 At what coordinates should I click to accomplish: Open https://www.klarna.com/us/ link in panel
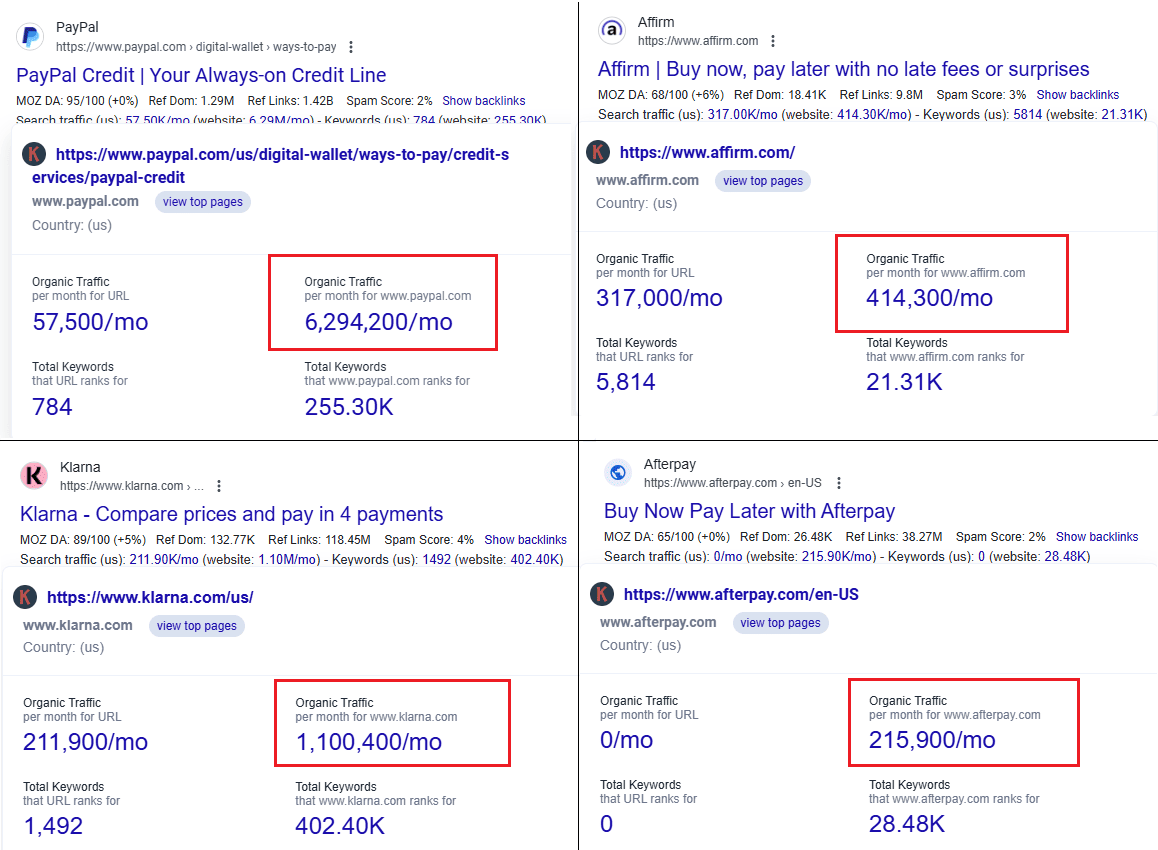click(150, 597)
